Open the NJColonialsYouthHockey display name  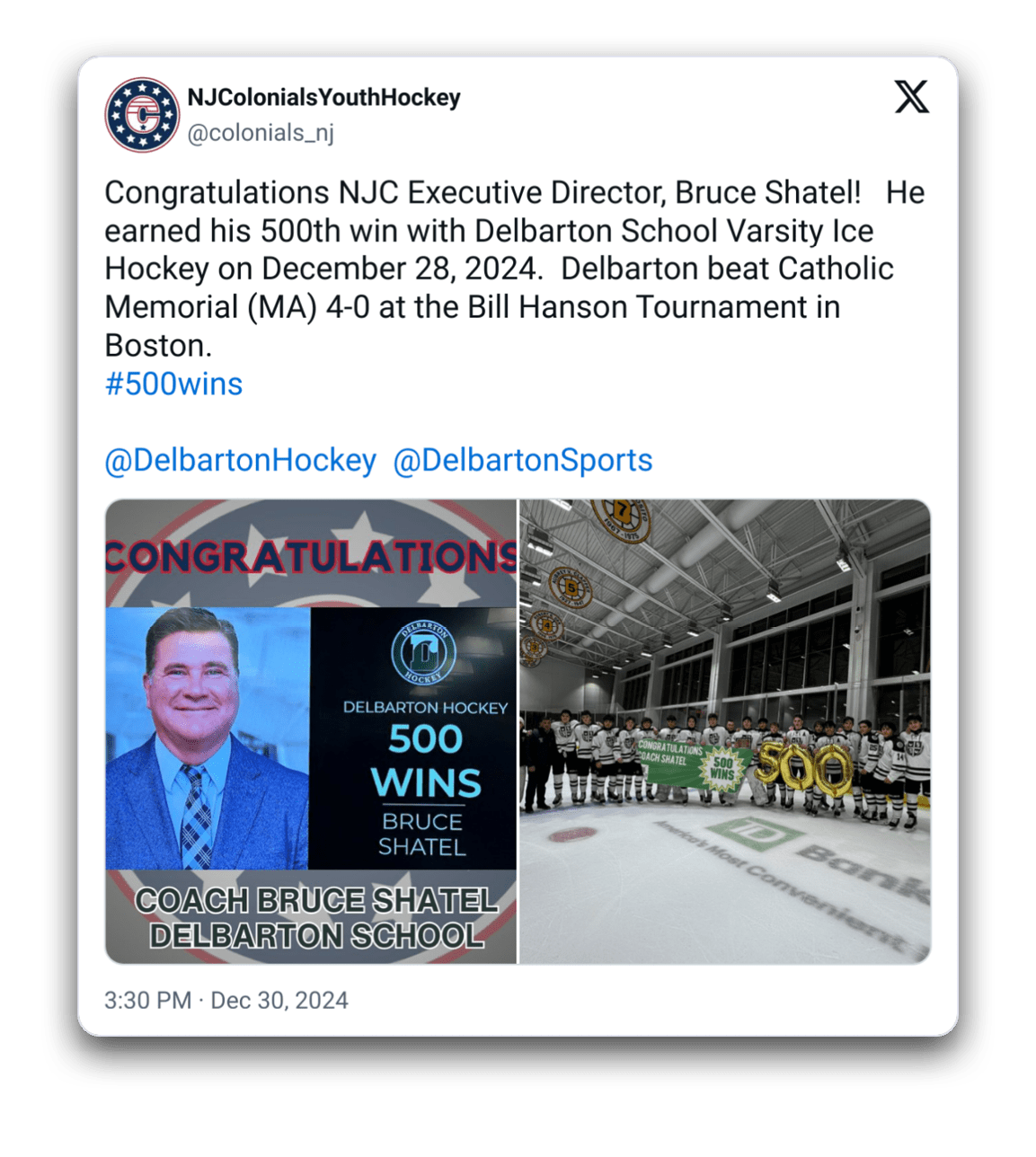coord(323,97)
